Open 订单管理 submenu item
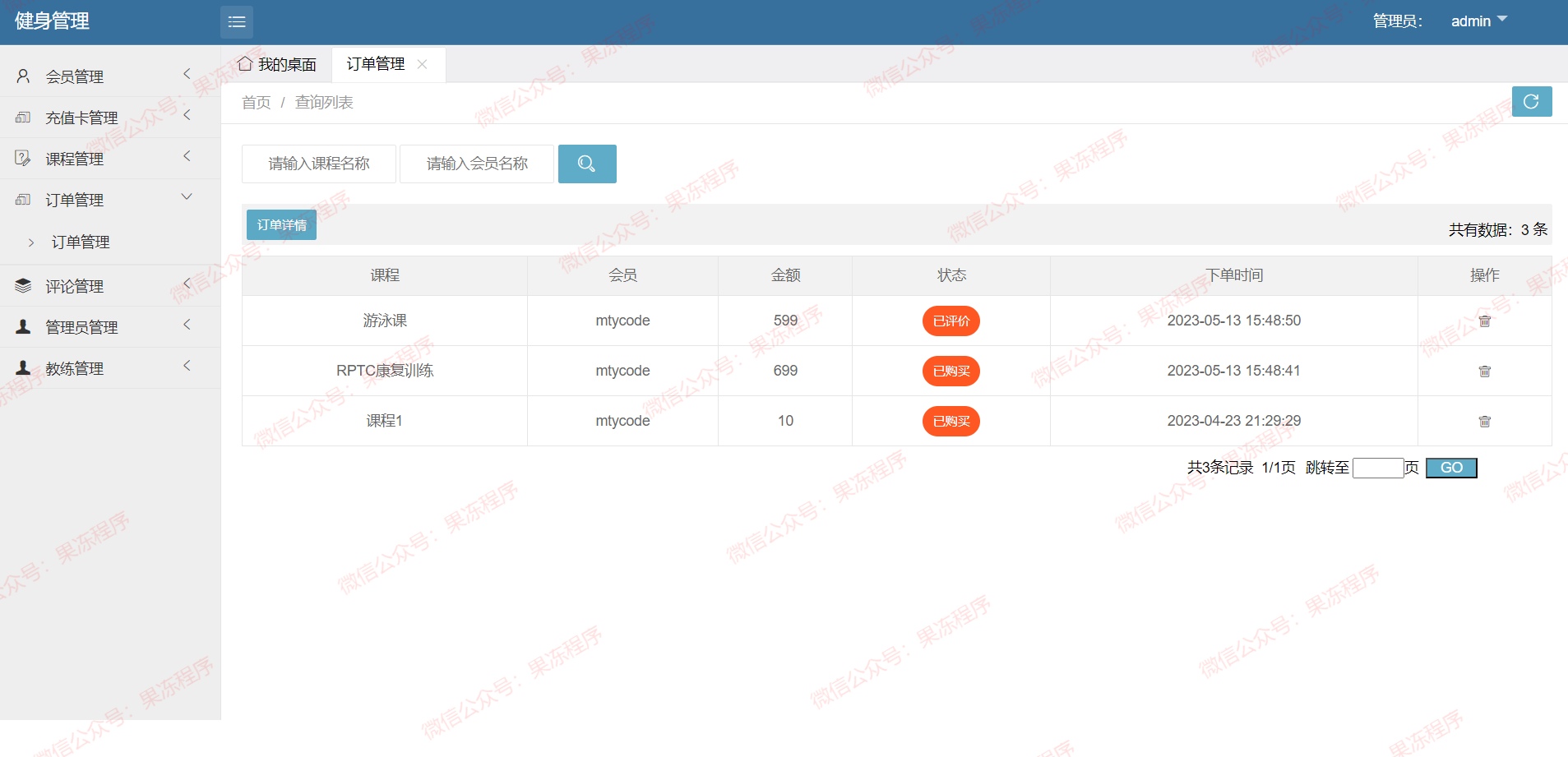Viewport: 1568px width, 757px height. (81, 242)
